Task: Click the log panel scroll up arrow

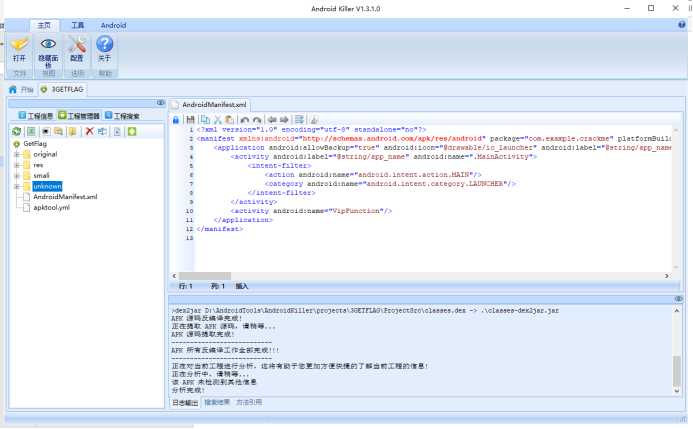Action: coord(677,311)
